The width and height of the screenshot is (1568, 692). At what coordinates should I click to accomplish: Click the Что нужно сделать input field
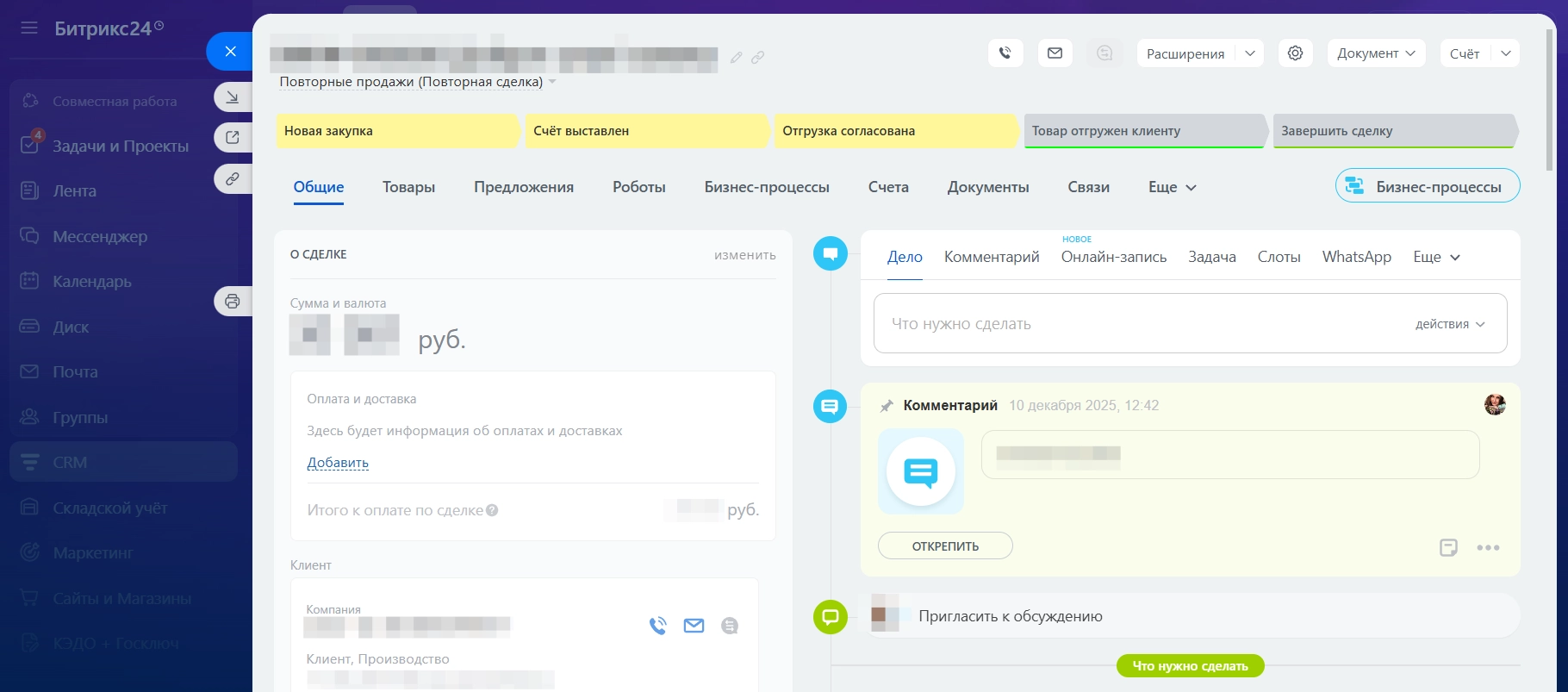[x=1190, y=323]
